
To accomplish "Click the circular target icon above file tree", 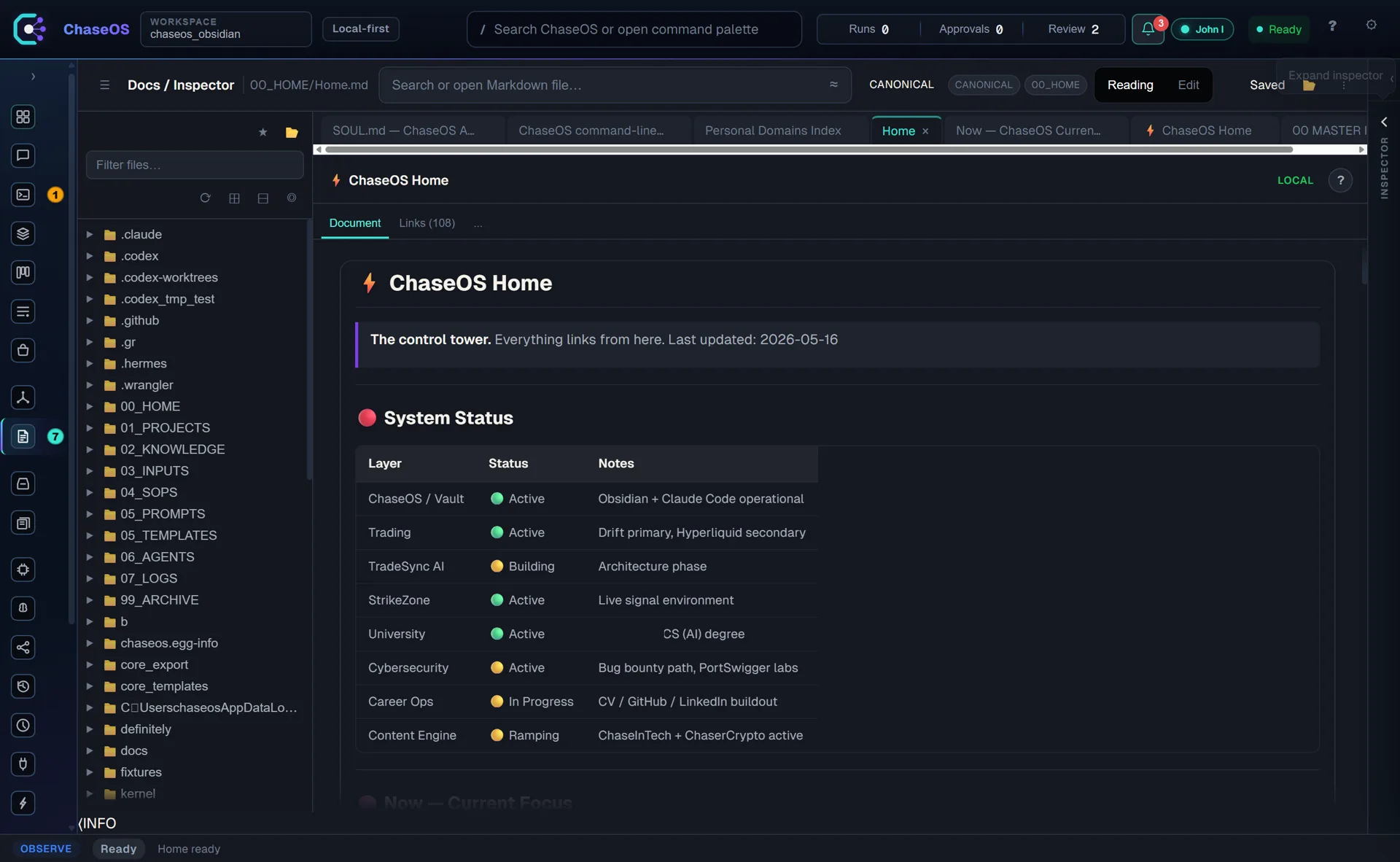I will pos(292,198).
